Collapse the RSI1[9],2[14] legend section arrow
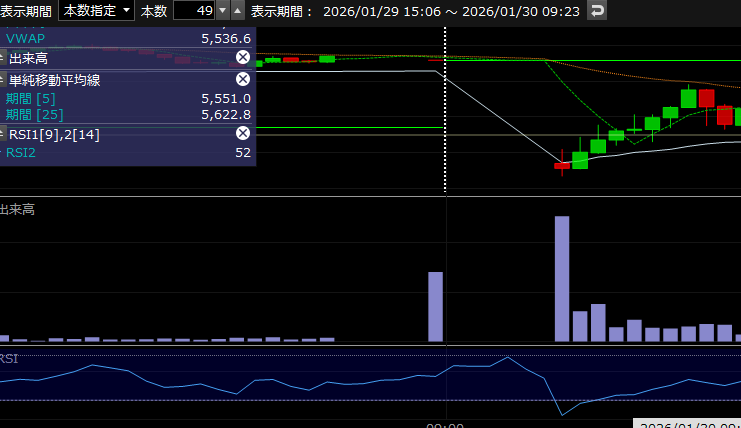Image resolution: width=741 pixels, height=428 pixels. pos(3,134)
